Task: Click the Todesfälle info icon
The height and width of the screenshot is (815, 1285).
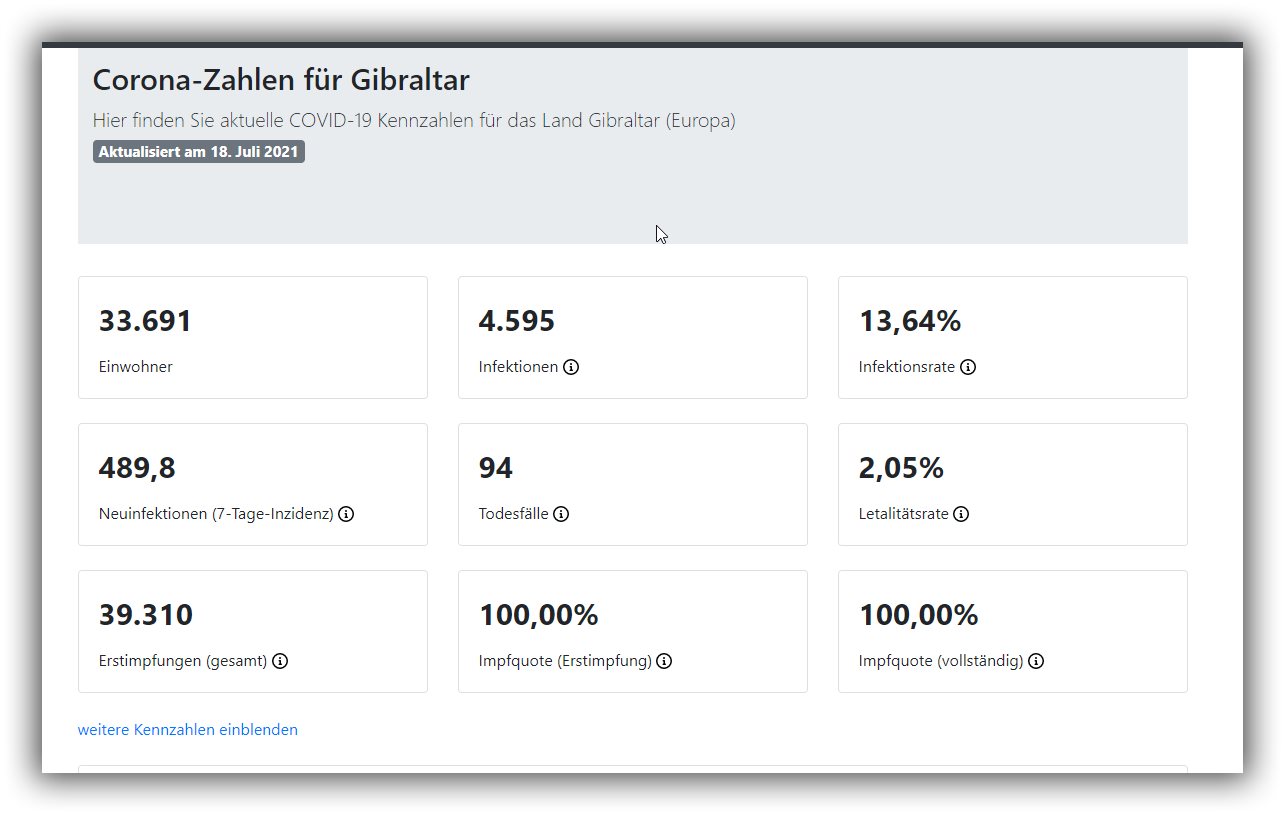Action: [561, 514]
